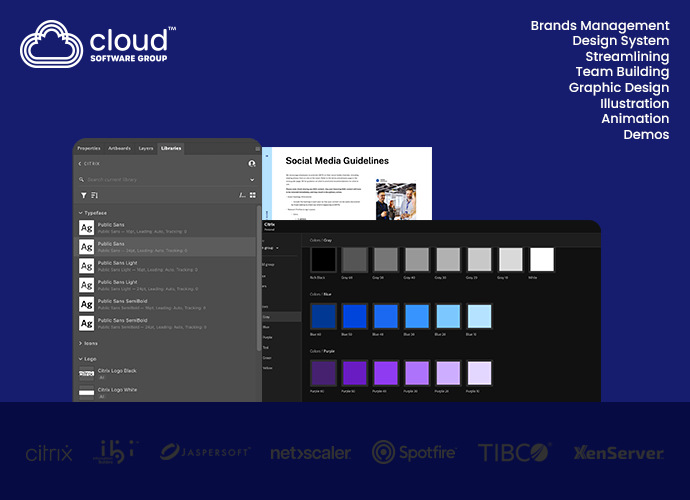This screenshot has height=500, width=690.
Task: Open the Artboards tab
Action: 119,148
